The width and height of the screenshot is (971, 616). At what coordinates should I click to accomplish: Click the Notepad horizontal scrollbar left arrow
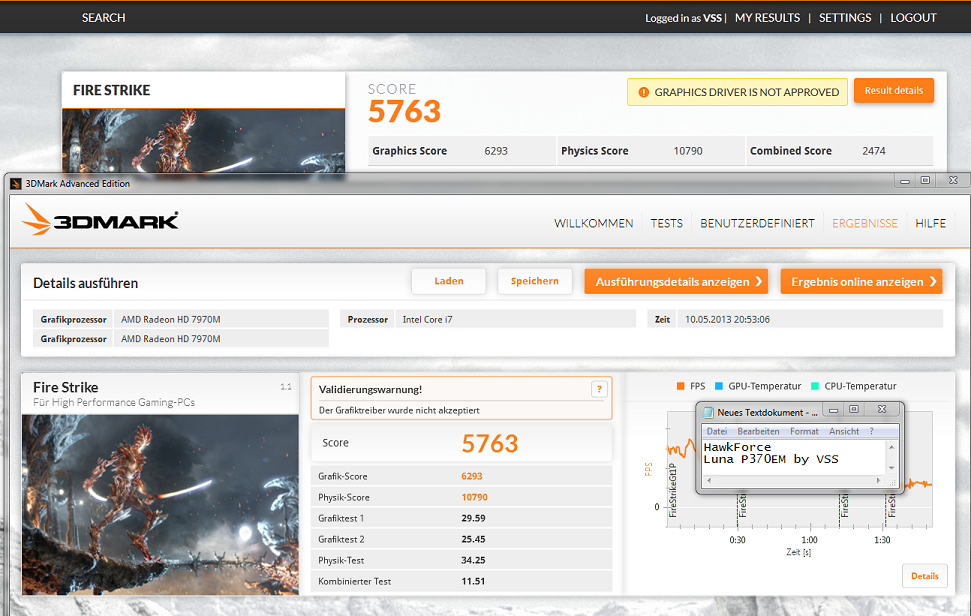pos(709,480)
